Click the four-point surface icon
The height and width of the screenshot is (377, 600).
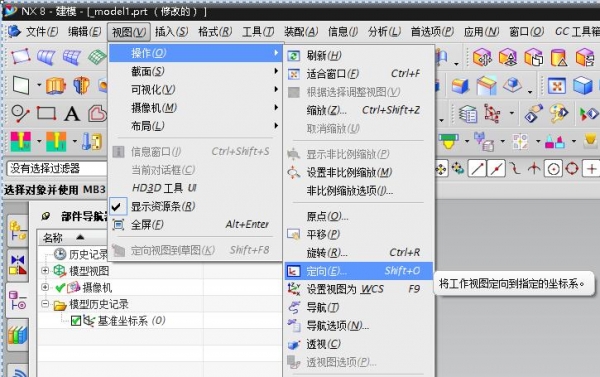pos(20,57)
